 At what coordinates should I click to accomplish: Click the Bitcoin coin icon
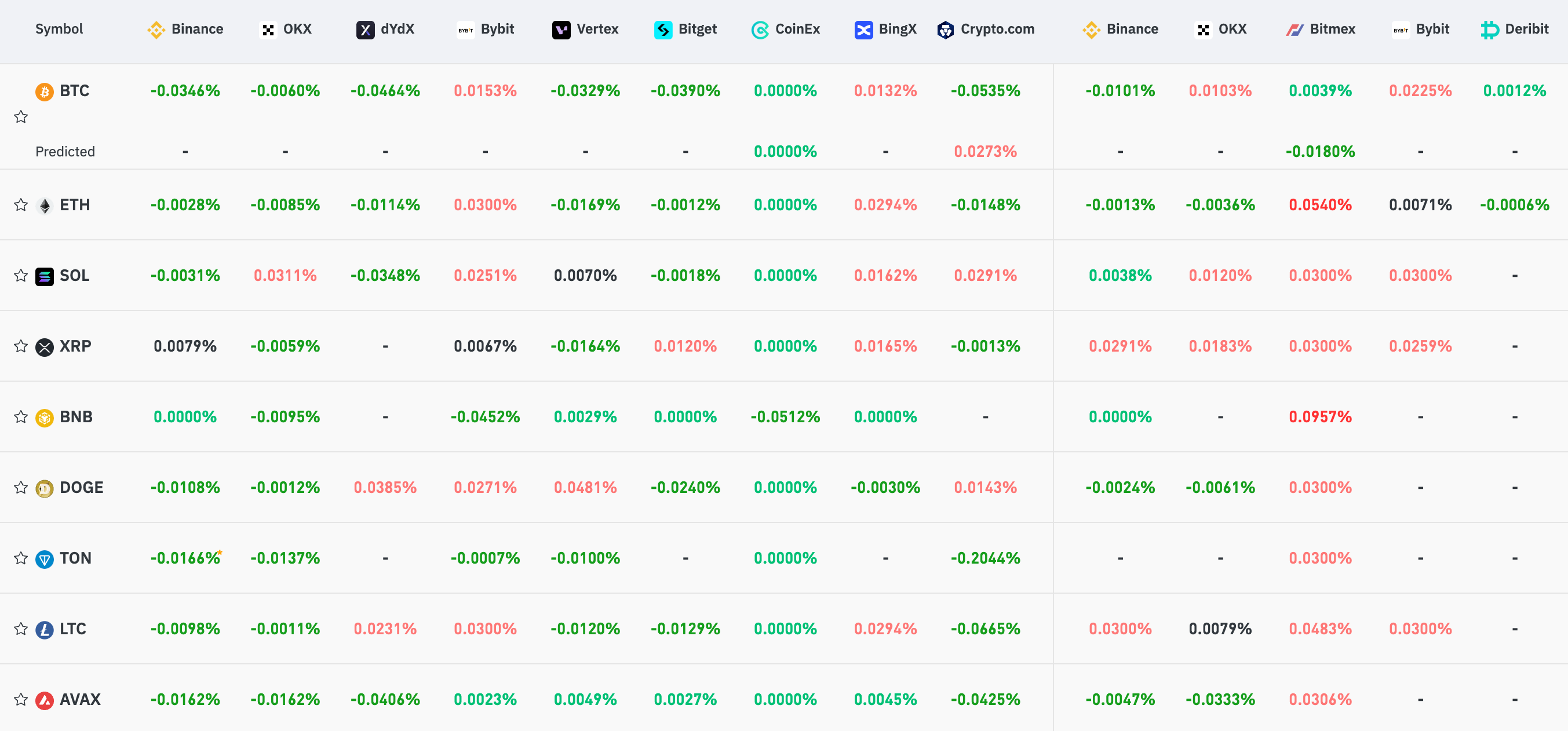coord(44,92)
